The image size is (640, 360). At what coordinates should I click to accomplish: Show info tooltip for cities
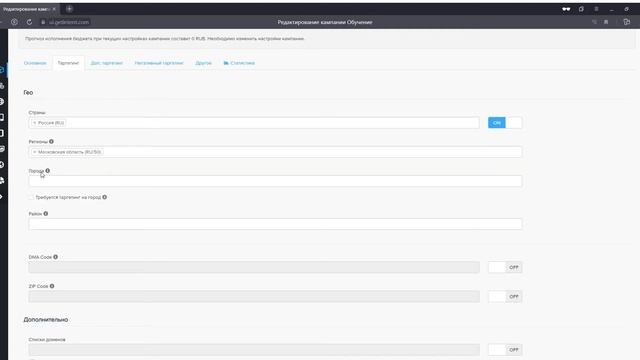[48, 171]
